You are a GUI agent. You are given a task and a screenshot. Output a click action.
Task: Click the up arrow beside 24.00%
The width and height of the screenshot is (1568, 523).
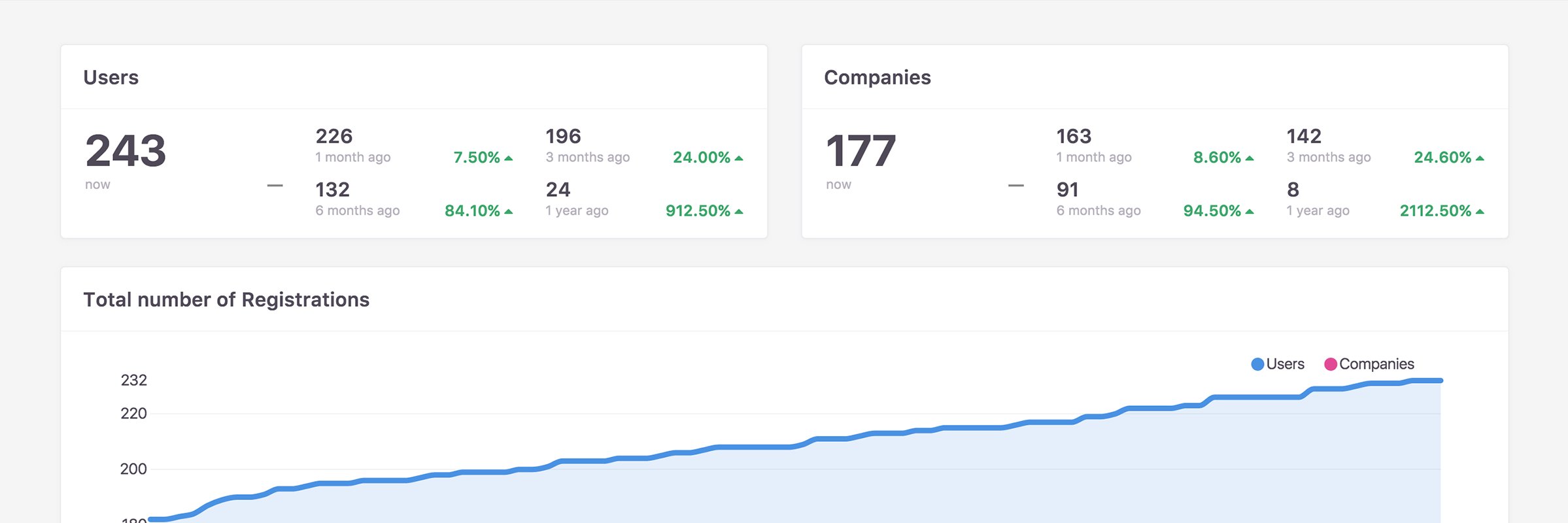tap(739, 158)
